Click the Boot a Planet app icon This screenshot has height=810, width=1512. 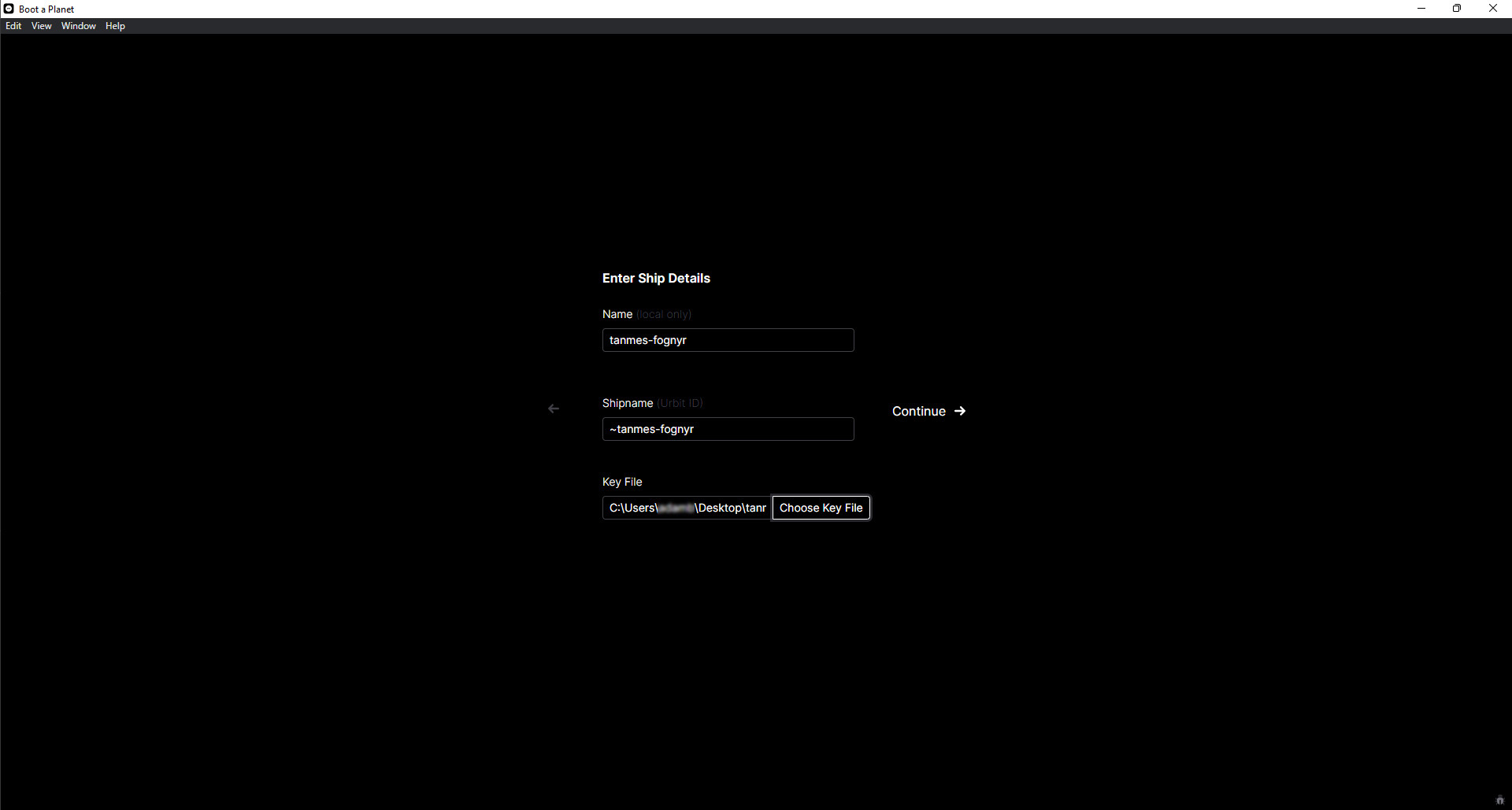pos(9,9)
